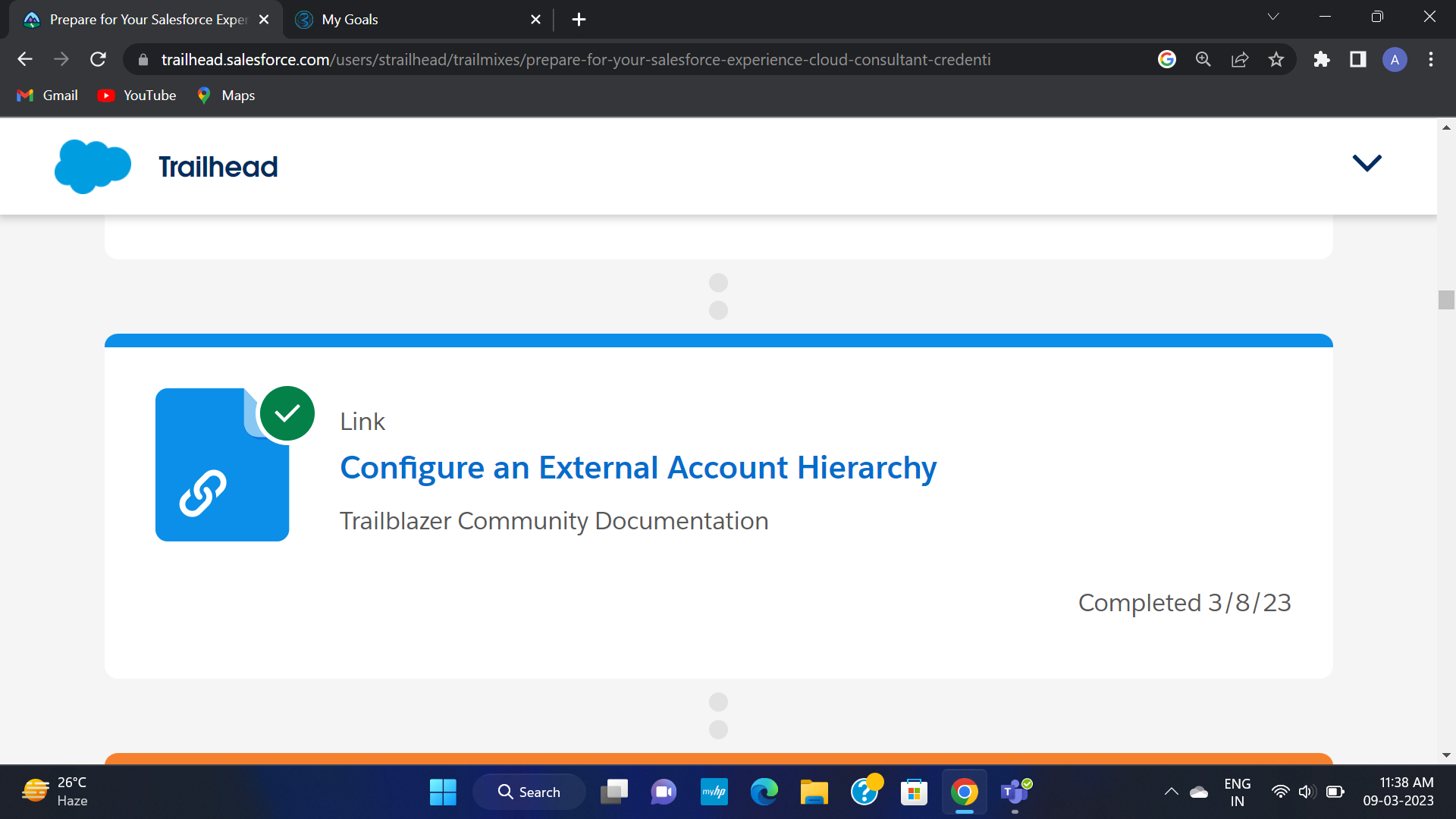Click the page vertical scrollbar thumb
Viewport: 1456px width, 819px height.
tap(1446, 300)
